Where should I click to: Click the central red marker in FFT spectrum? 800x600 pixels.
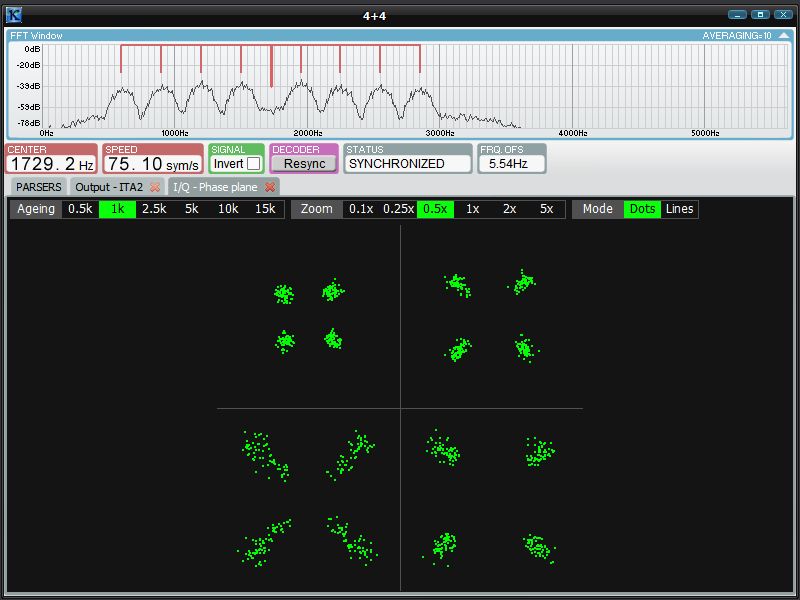[x=271, y=65]
